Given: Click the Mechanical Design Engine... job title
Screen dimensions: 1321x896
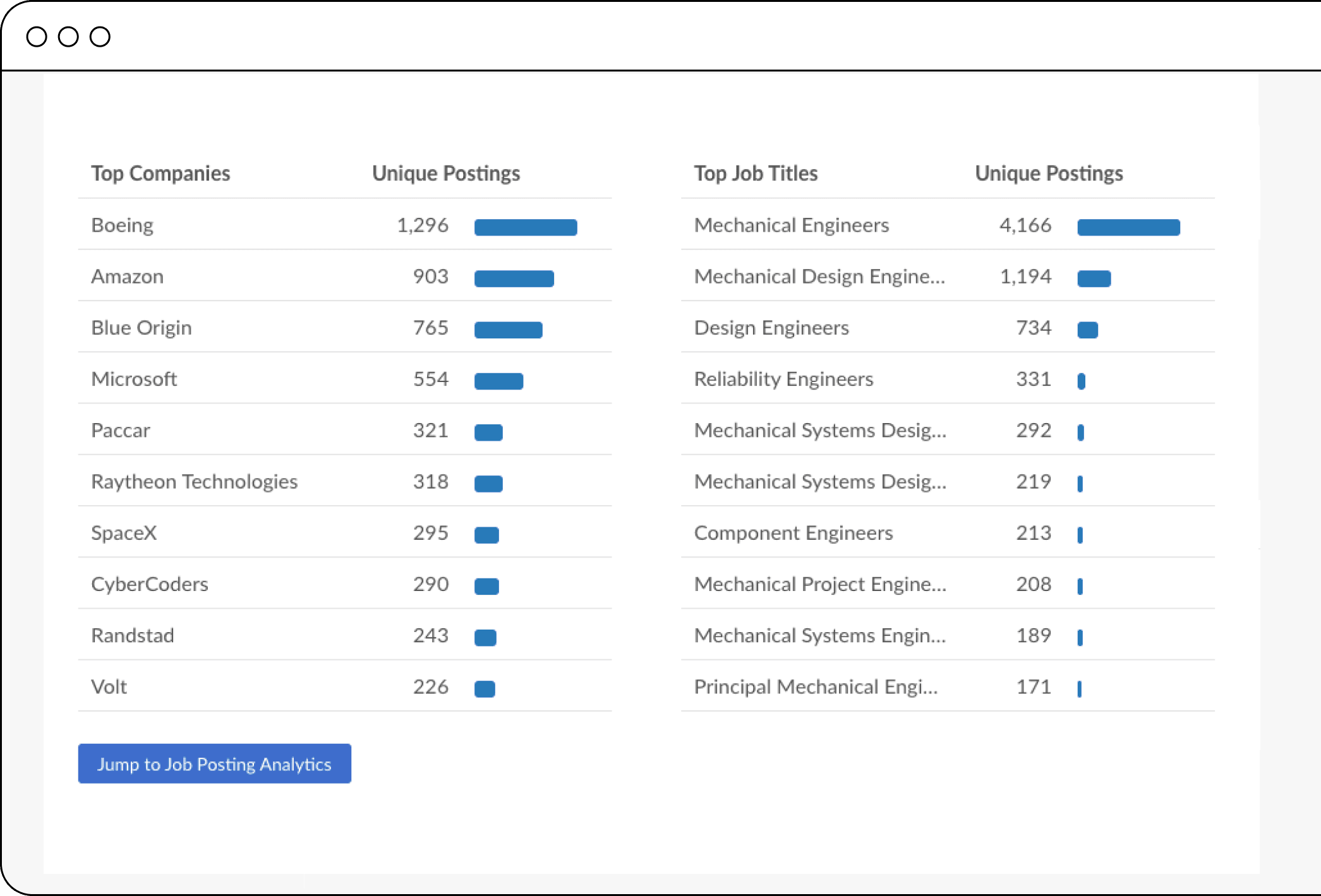Looking at the screenshot, I should pos(819,277).
